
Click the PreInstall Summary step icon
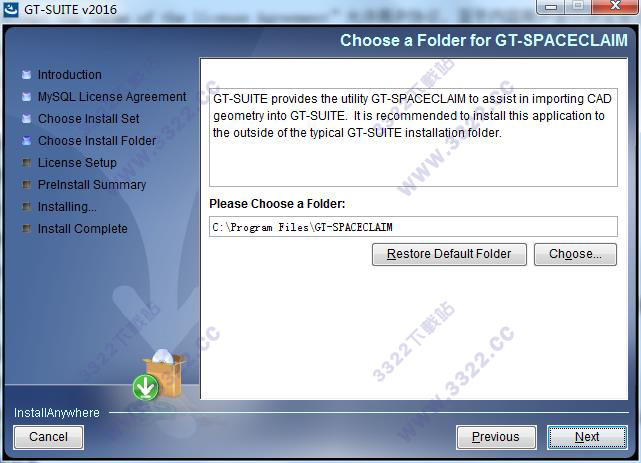27,185
